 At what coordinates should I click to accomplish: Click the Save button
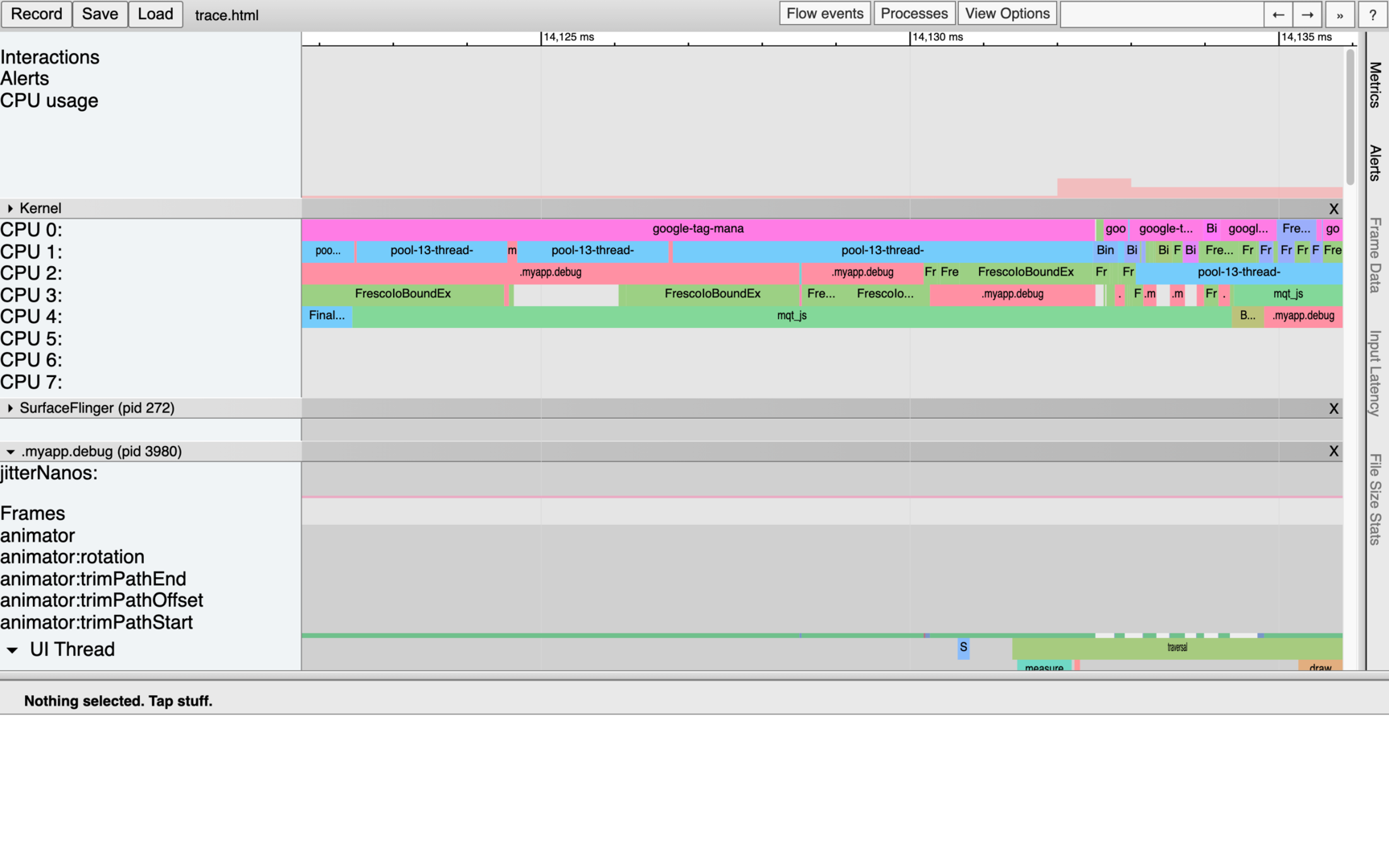point(100,14)
